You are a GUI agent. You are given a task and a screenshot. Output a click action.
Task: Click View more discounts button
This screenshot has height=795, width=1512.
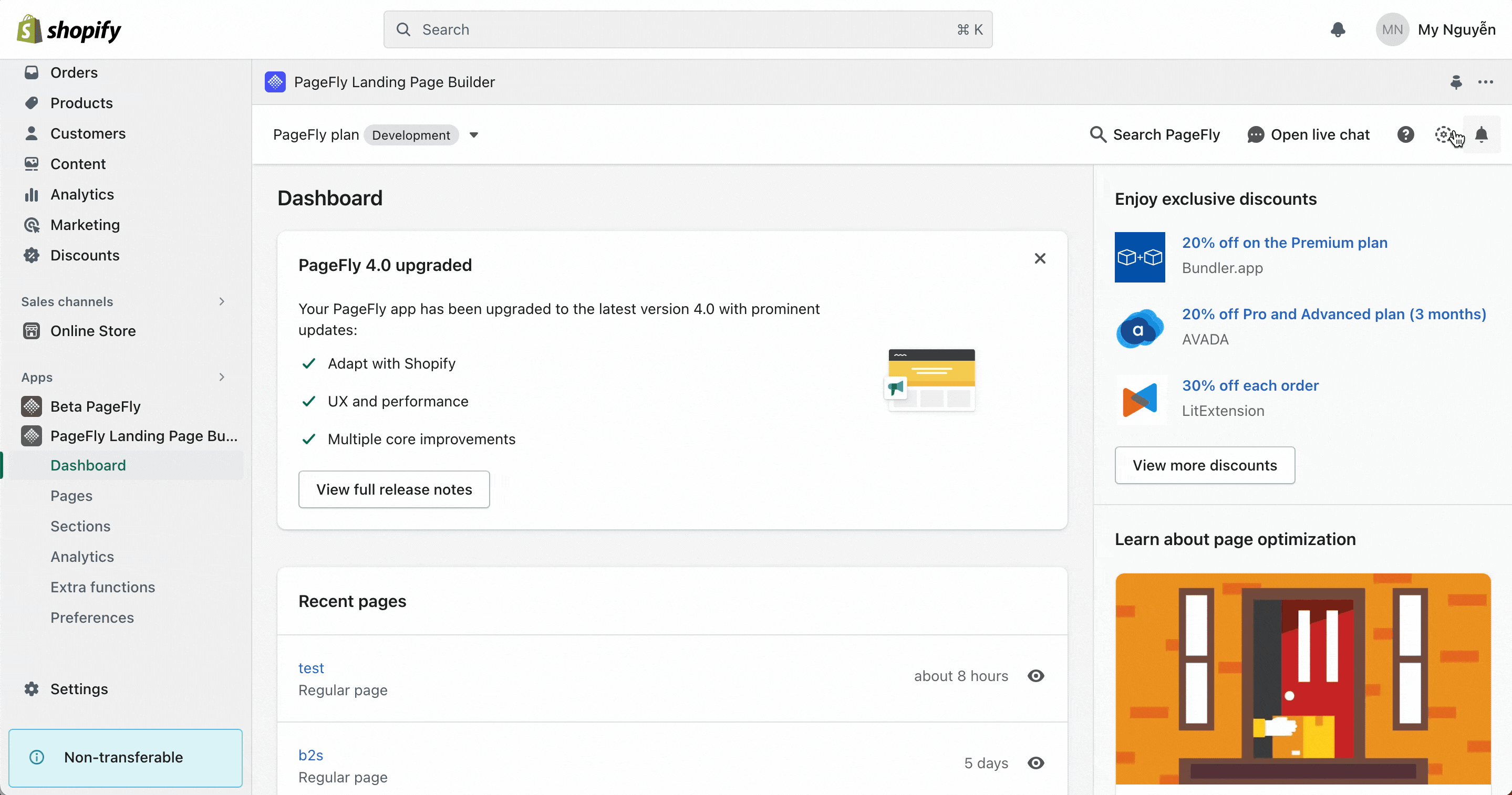[x=1205, y=465]
